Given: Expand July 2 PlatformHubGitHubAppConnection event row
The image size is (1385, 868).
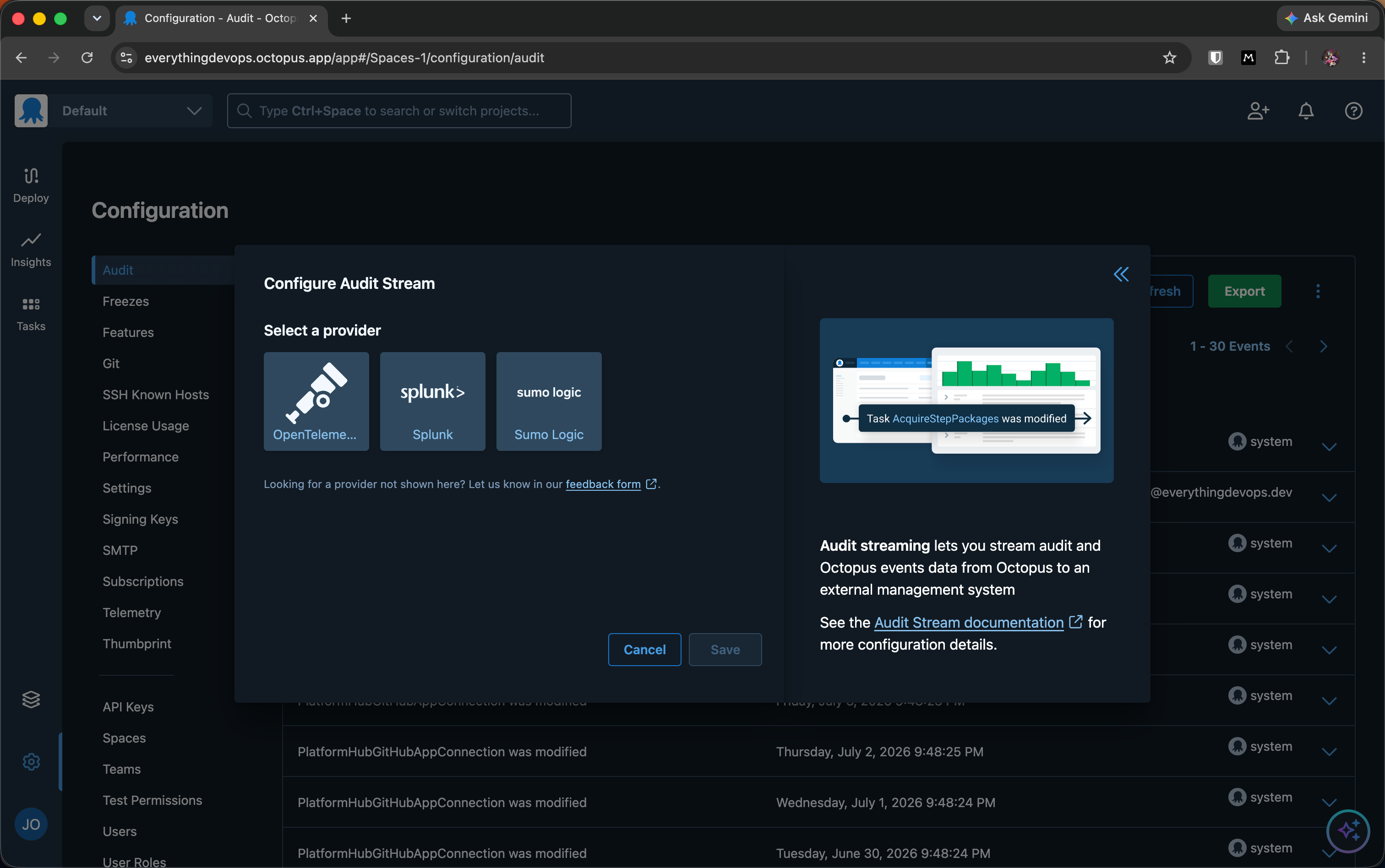Looking at the screenshot, I should [1329, 751].
